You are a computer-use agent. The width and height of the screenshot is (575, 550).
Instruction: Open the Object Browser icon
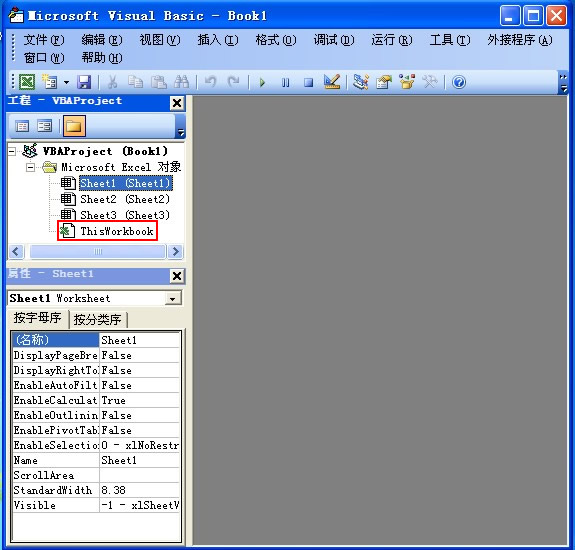[407, 82]
